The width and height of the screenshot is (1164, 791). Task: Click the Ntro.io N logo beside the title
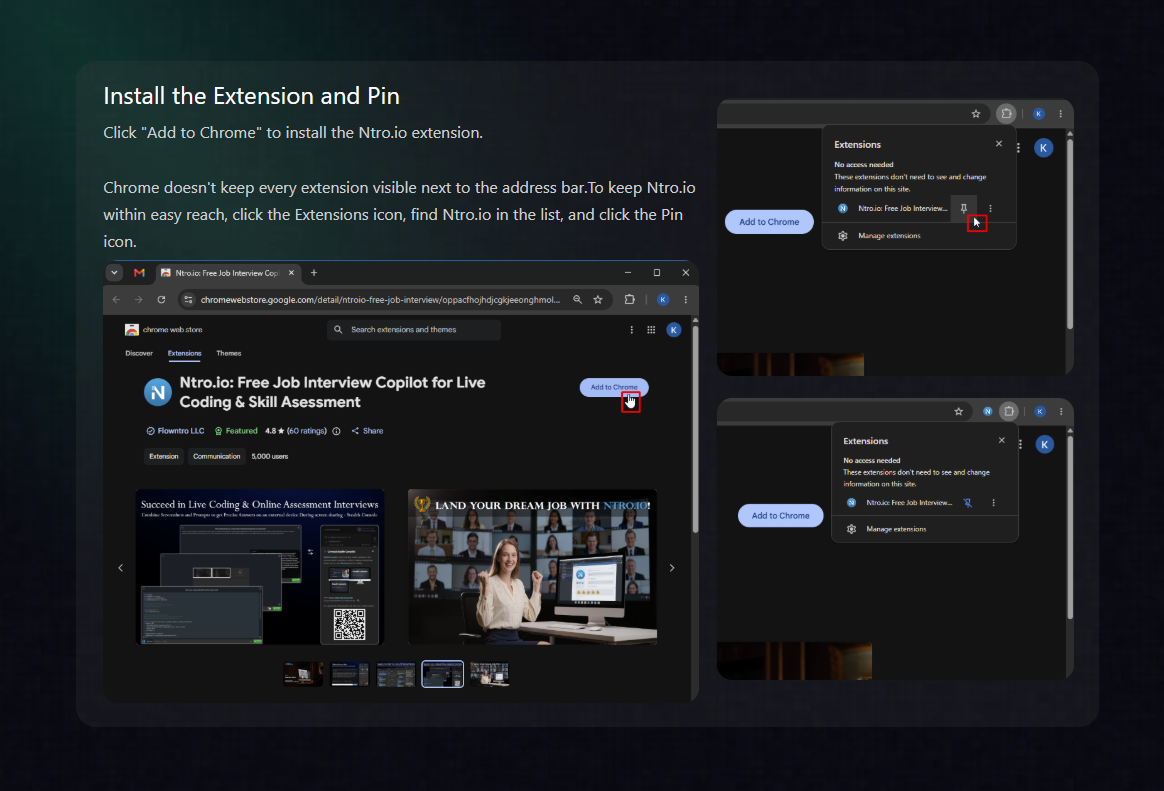point(157,393)
